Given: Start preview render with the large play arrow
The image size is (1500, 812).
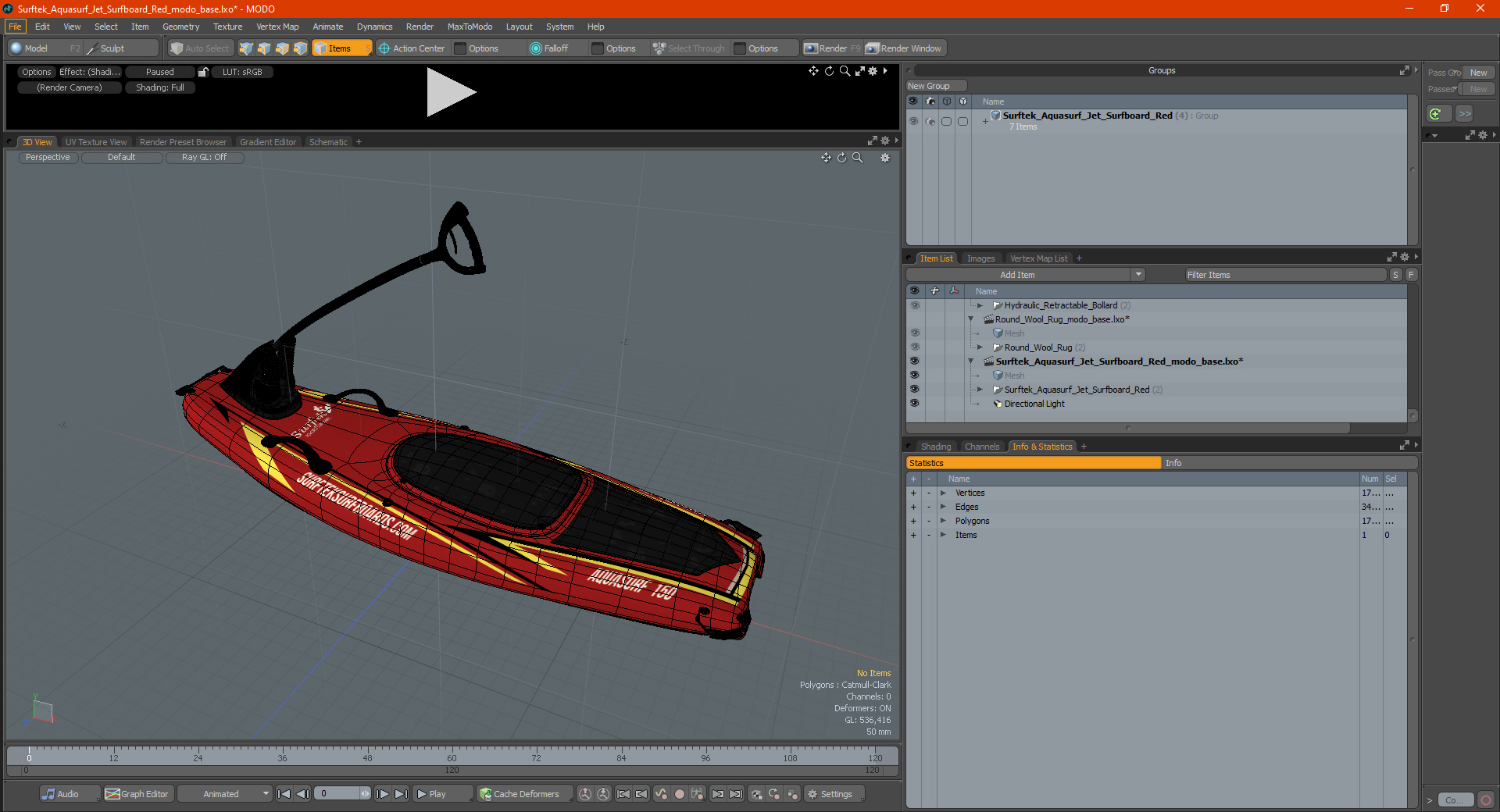Looking at the screenshot, I should (x=451, y=92).
